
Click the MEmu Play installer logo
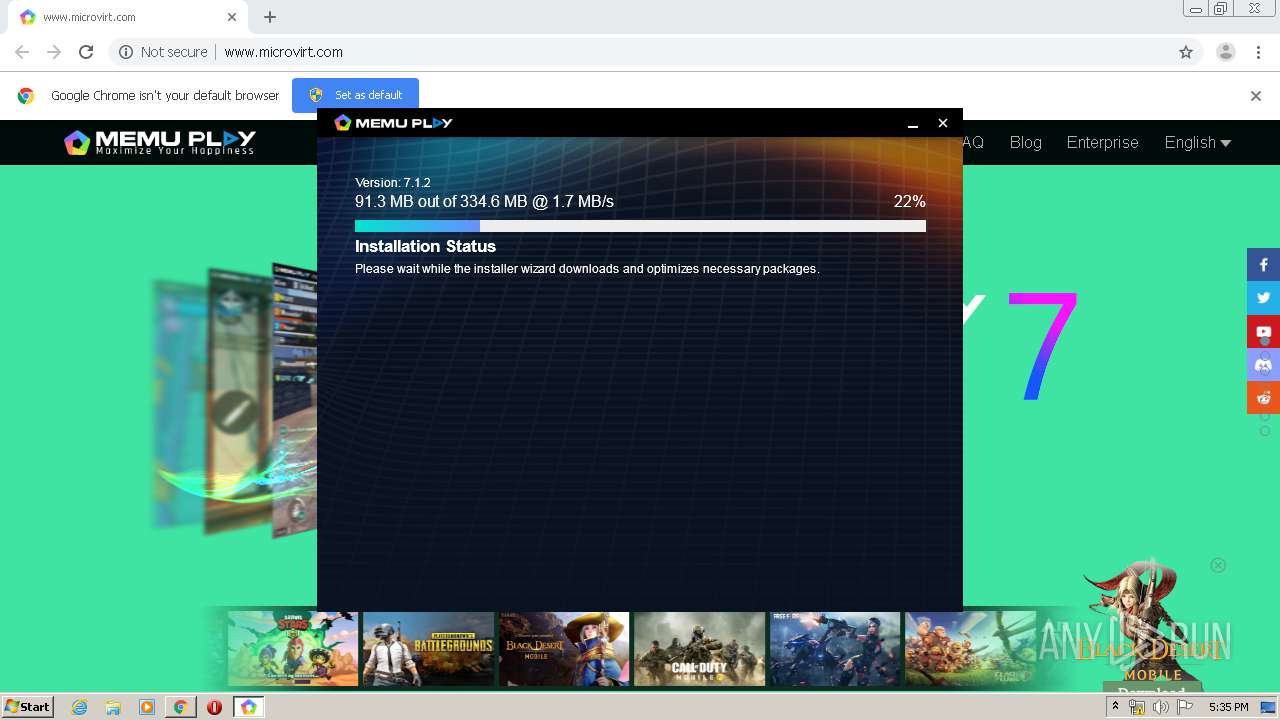click(393, 122)
